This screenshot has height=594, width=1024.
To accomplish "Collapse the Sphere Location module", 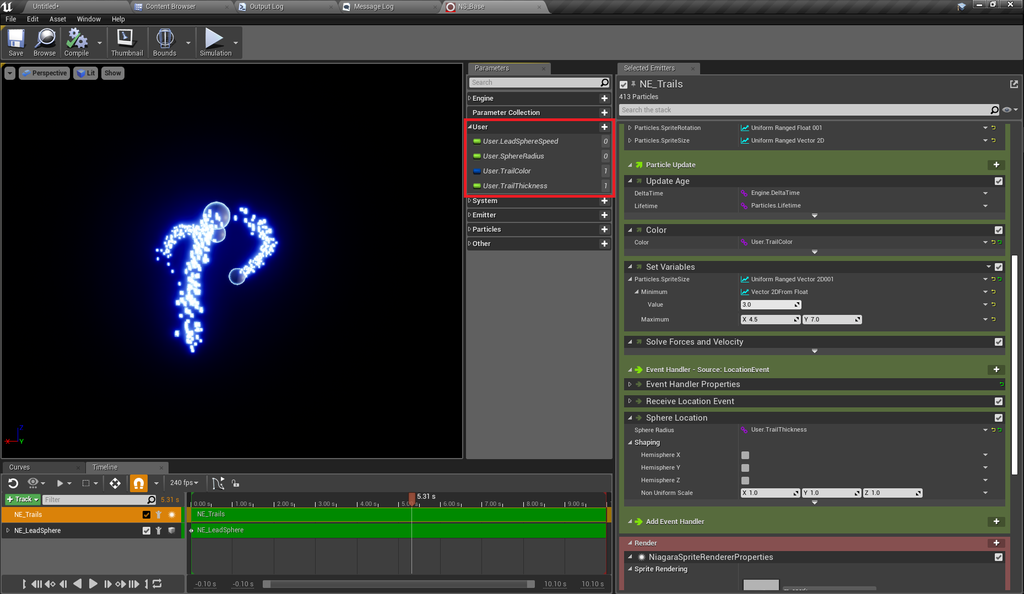I will 630,418.
